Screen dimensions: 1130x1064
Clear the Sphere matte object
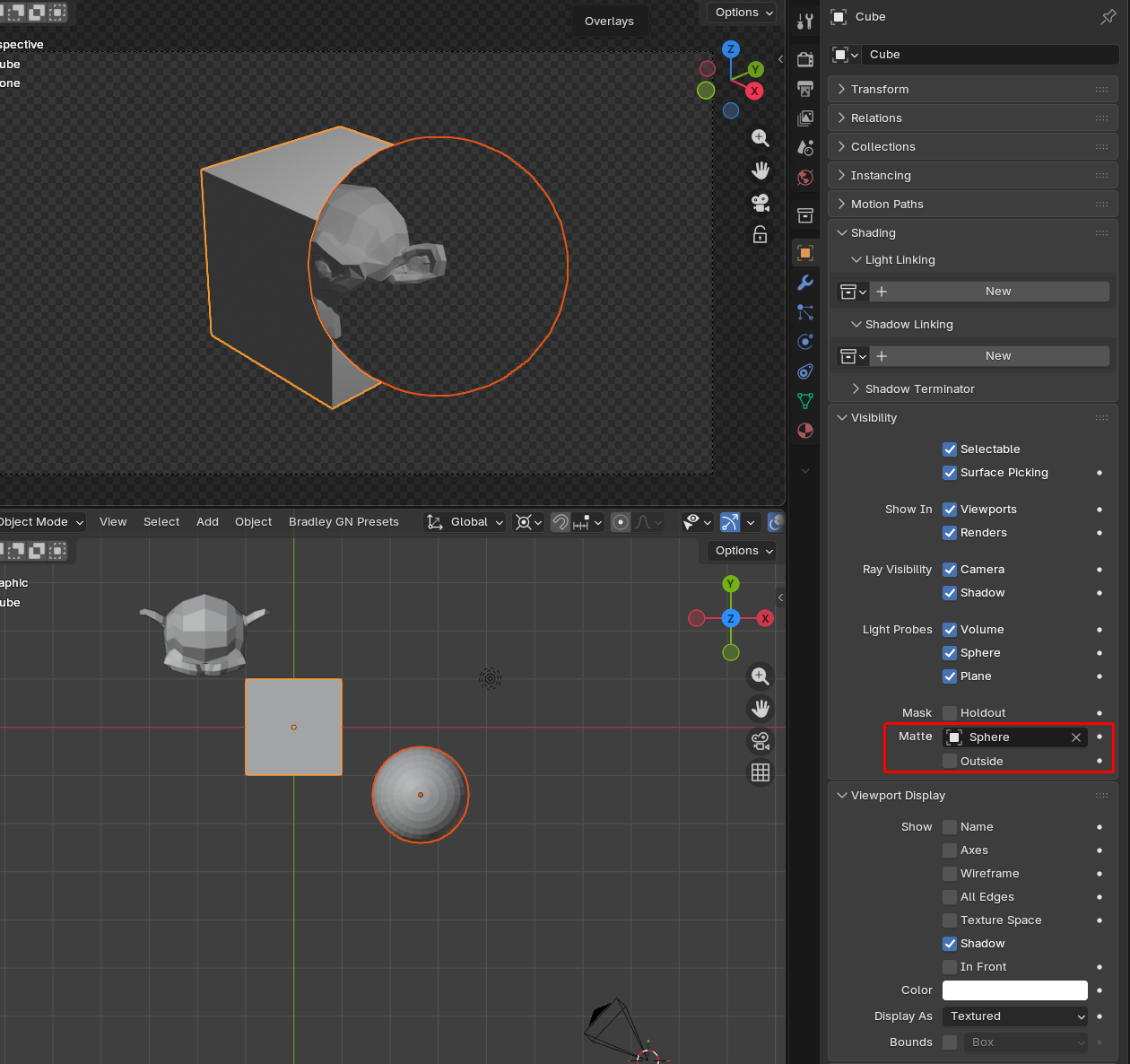(1075, 737)
